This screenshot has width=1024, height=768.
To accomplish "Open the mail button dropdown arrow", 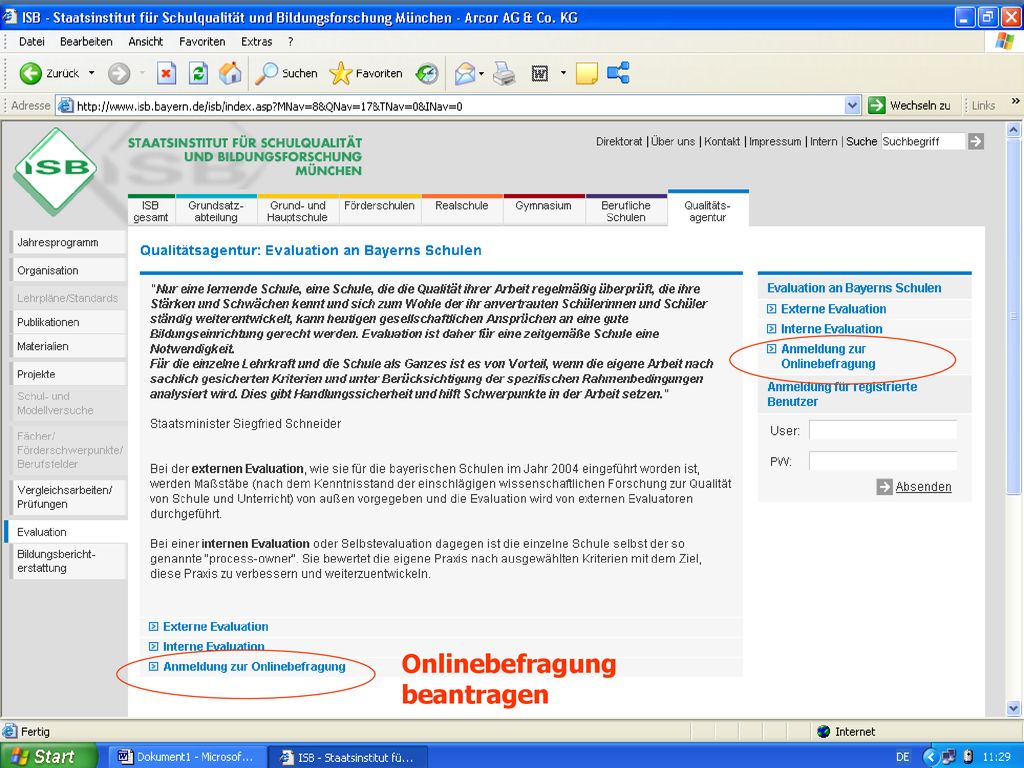I will (x=482, y=73).
